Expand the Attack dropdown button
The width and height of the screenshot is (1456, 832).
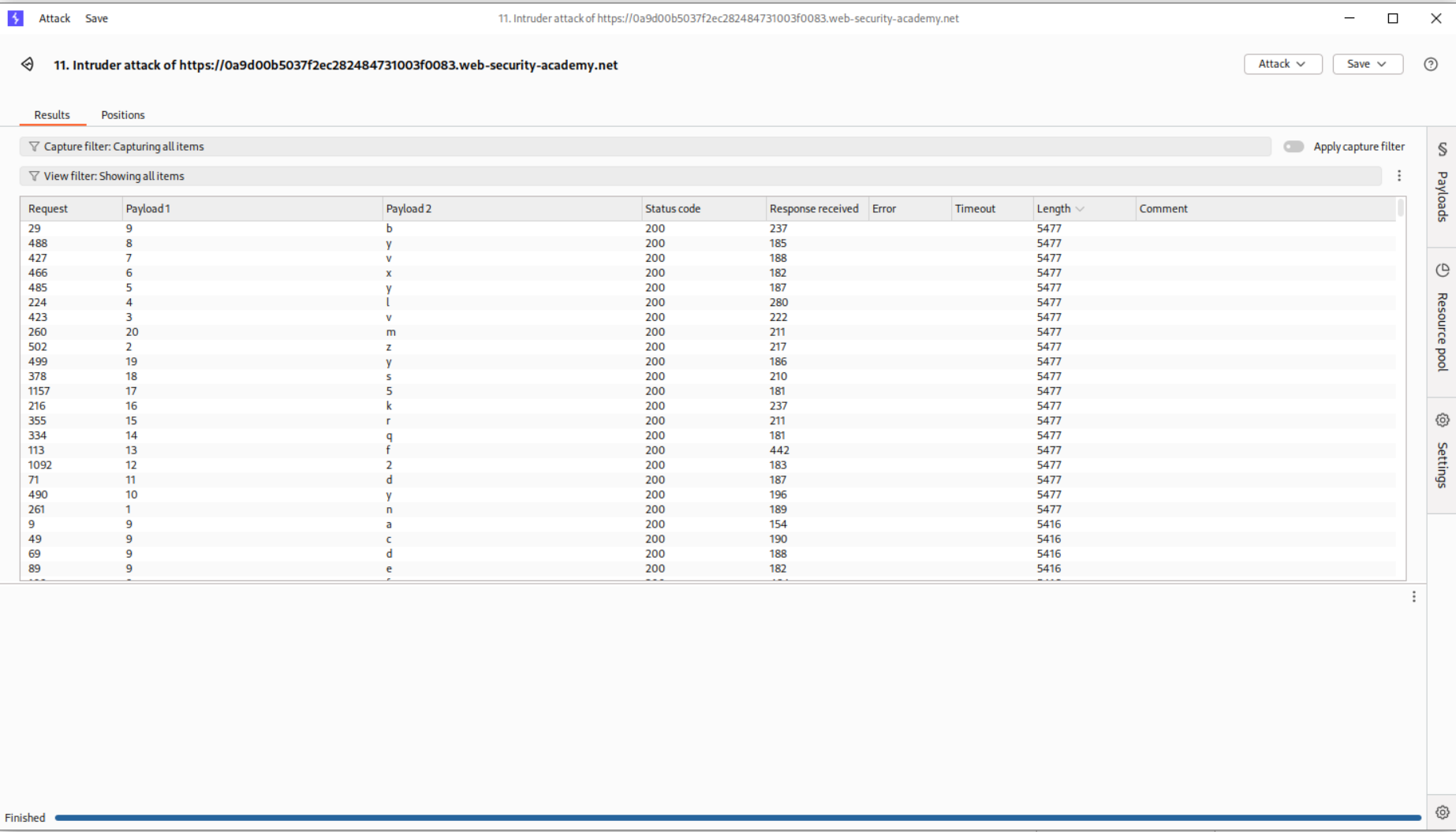(1282, 64)
